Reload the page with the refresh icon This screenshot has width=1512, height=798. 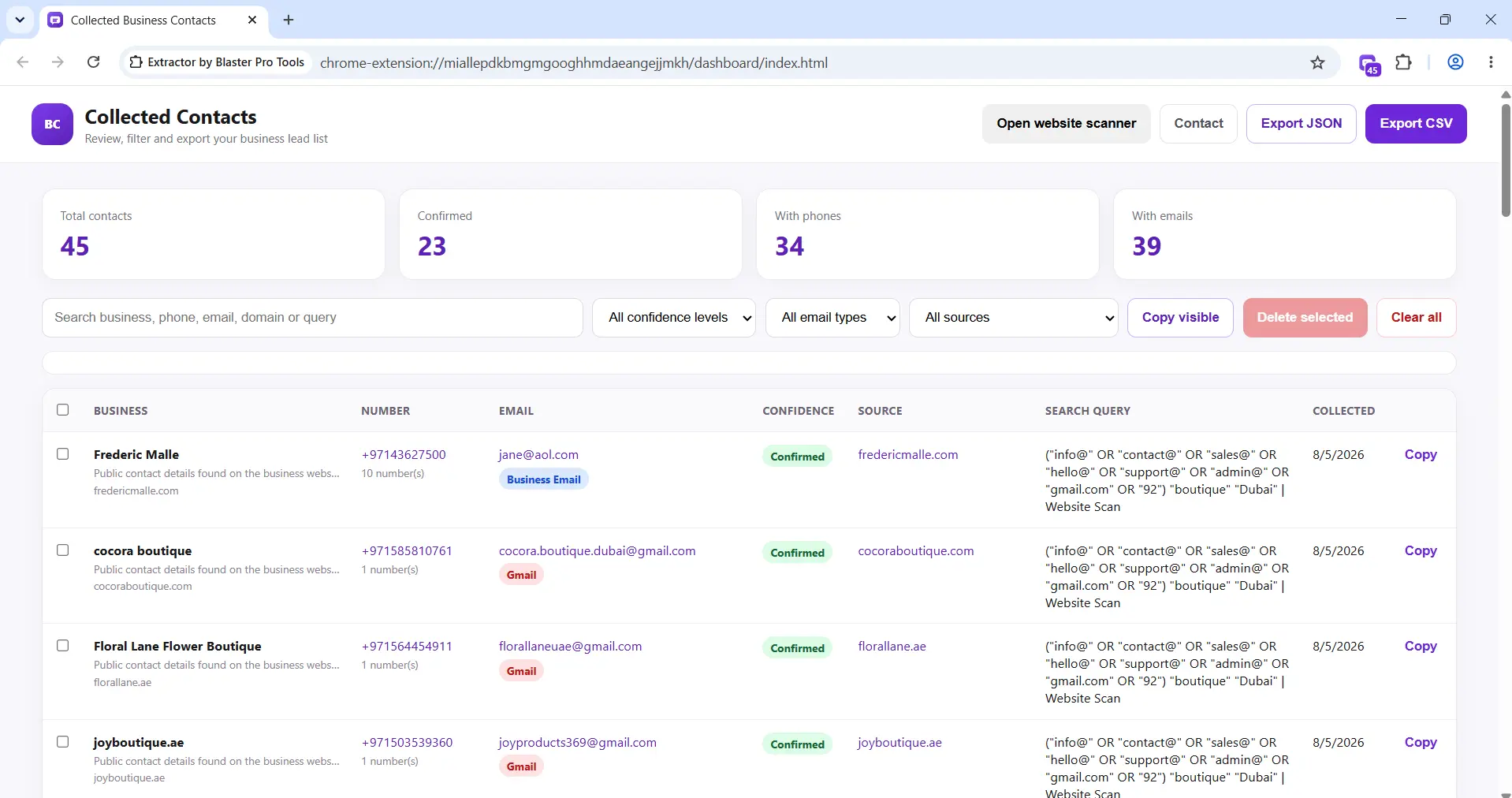93,62
